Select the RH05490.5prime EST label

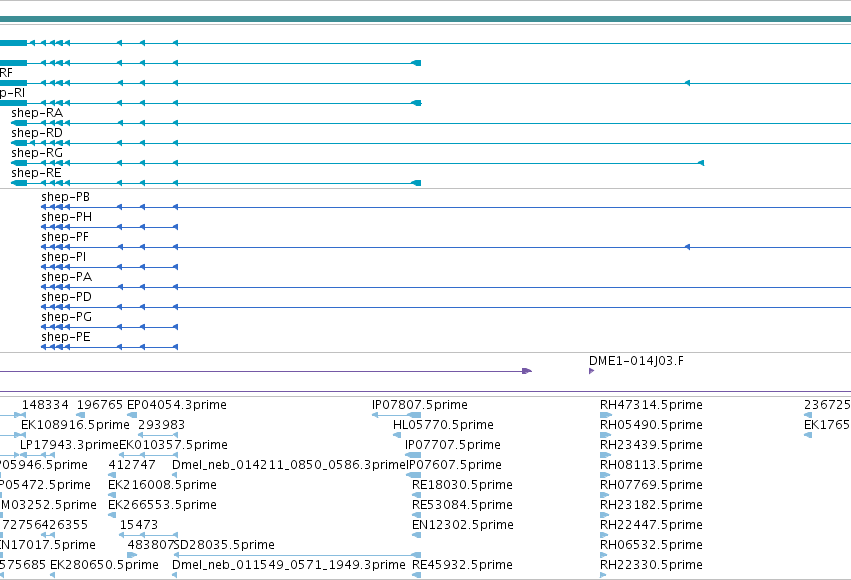click(651, 425)
